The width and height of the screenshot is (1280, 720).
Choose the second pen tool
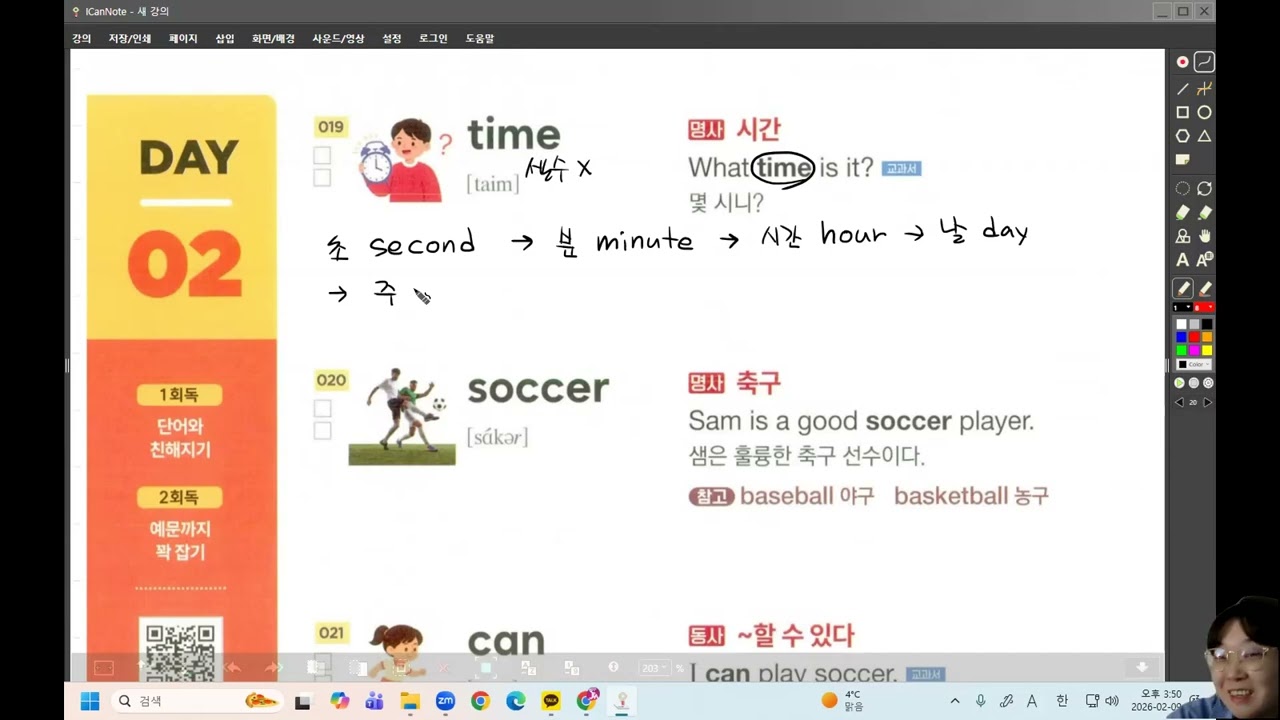tap(1204, 288)
